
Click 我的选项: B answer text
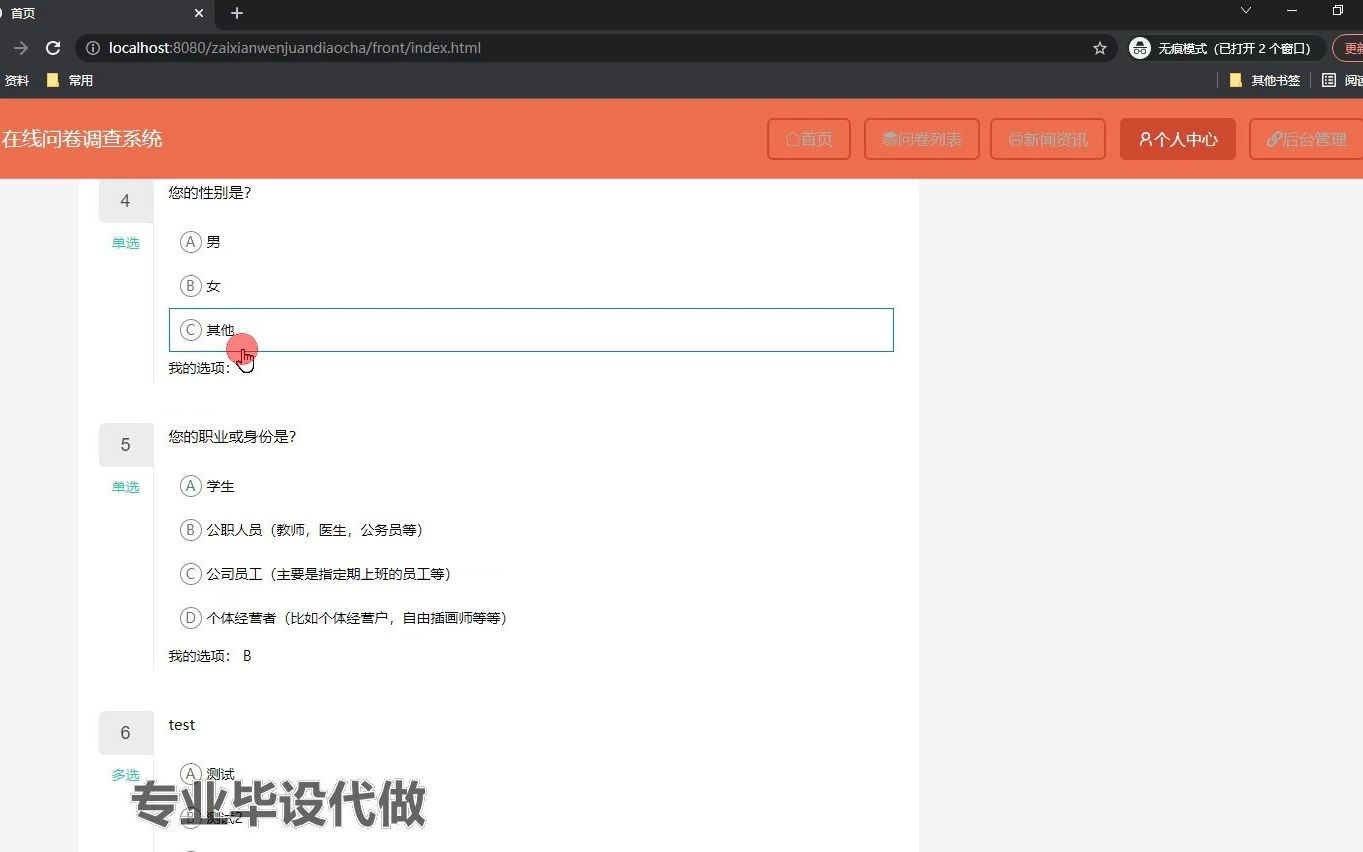pos(210,656)
